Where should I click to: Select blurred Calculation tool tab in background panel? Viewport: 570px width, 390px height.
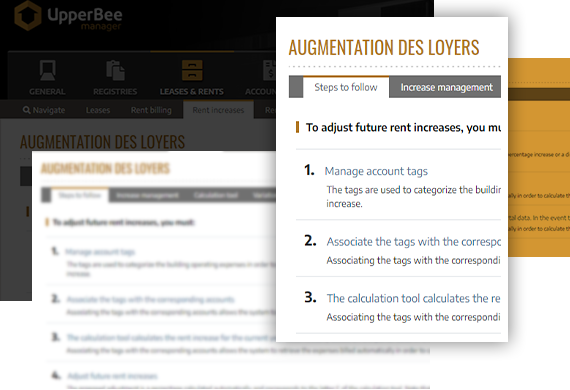[216, 196]
